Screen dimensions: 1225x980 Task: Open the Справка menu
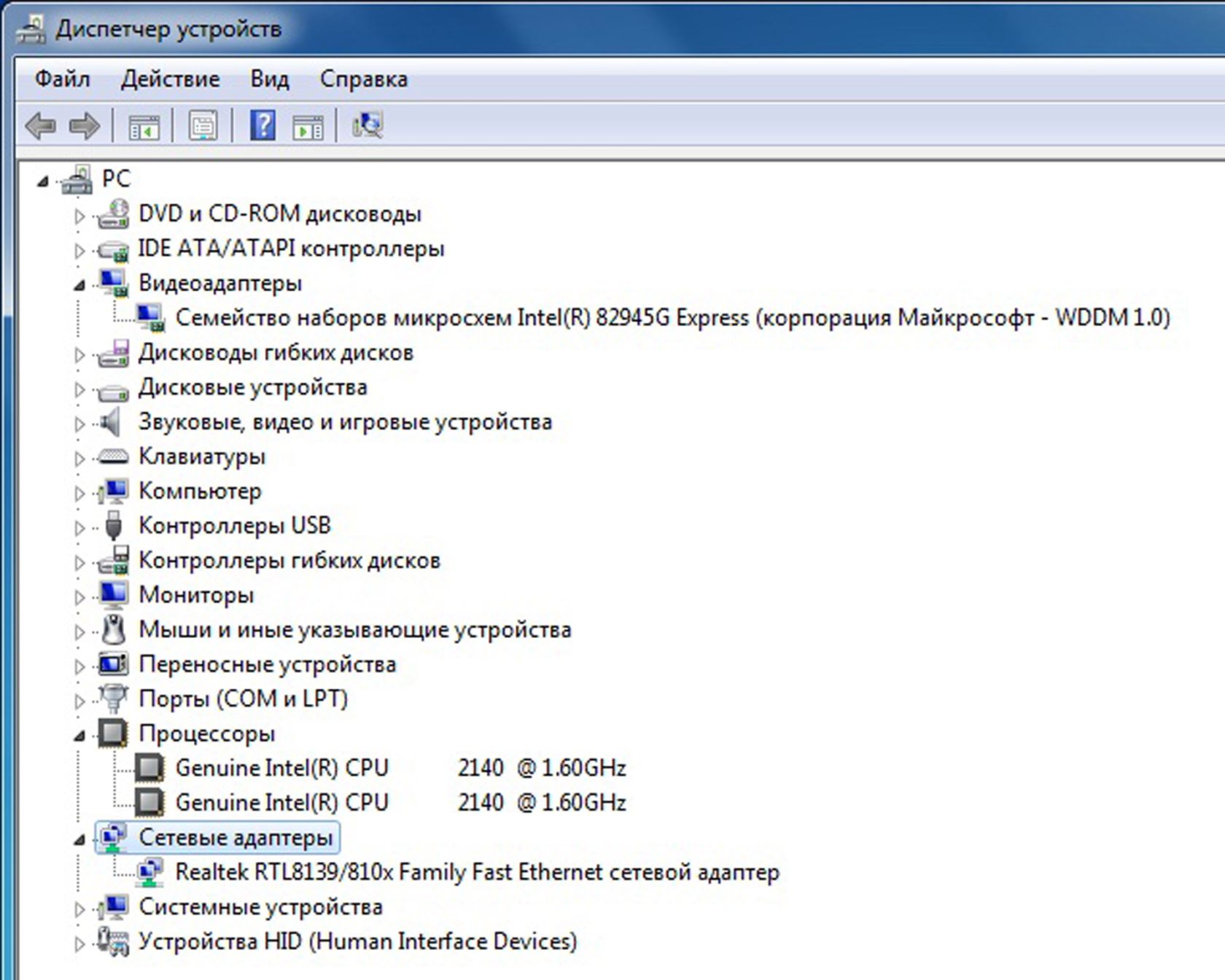(364, 79)
